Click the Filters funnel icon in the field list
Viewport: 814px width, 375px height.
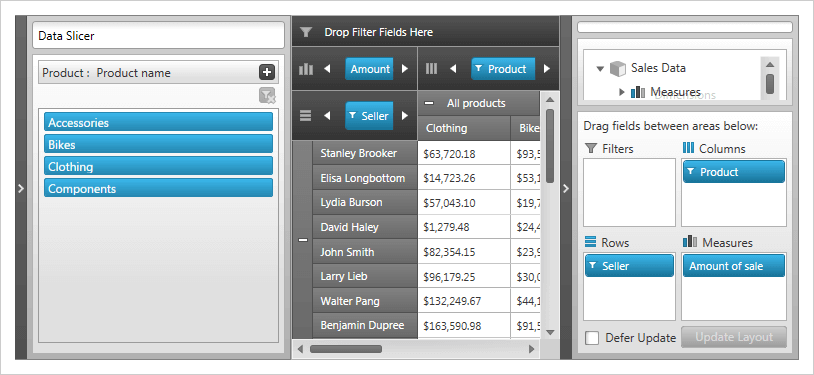(591, 149)
